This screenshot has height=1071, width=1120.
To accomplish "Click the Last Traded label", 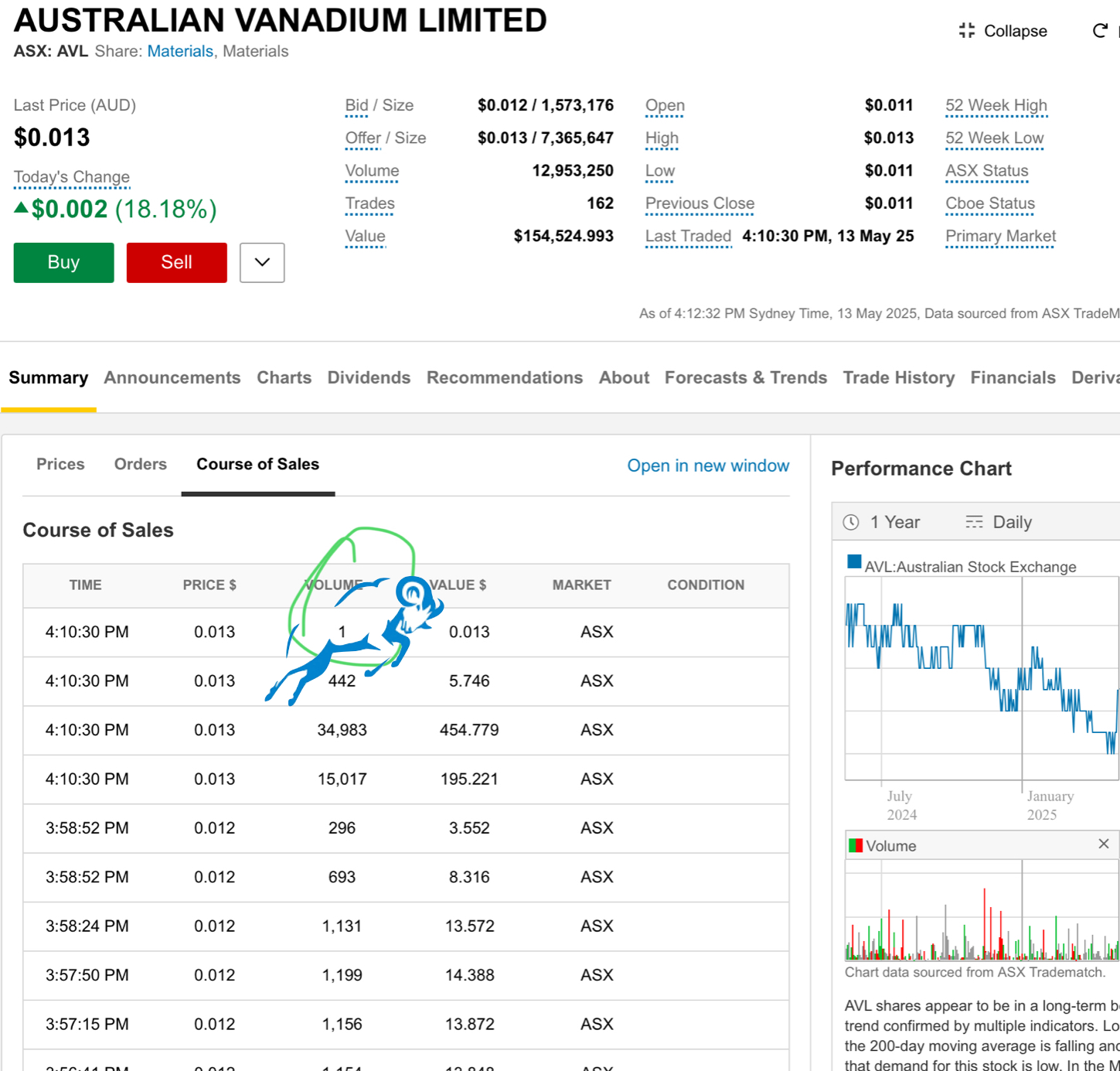I will tap(688, 237).
